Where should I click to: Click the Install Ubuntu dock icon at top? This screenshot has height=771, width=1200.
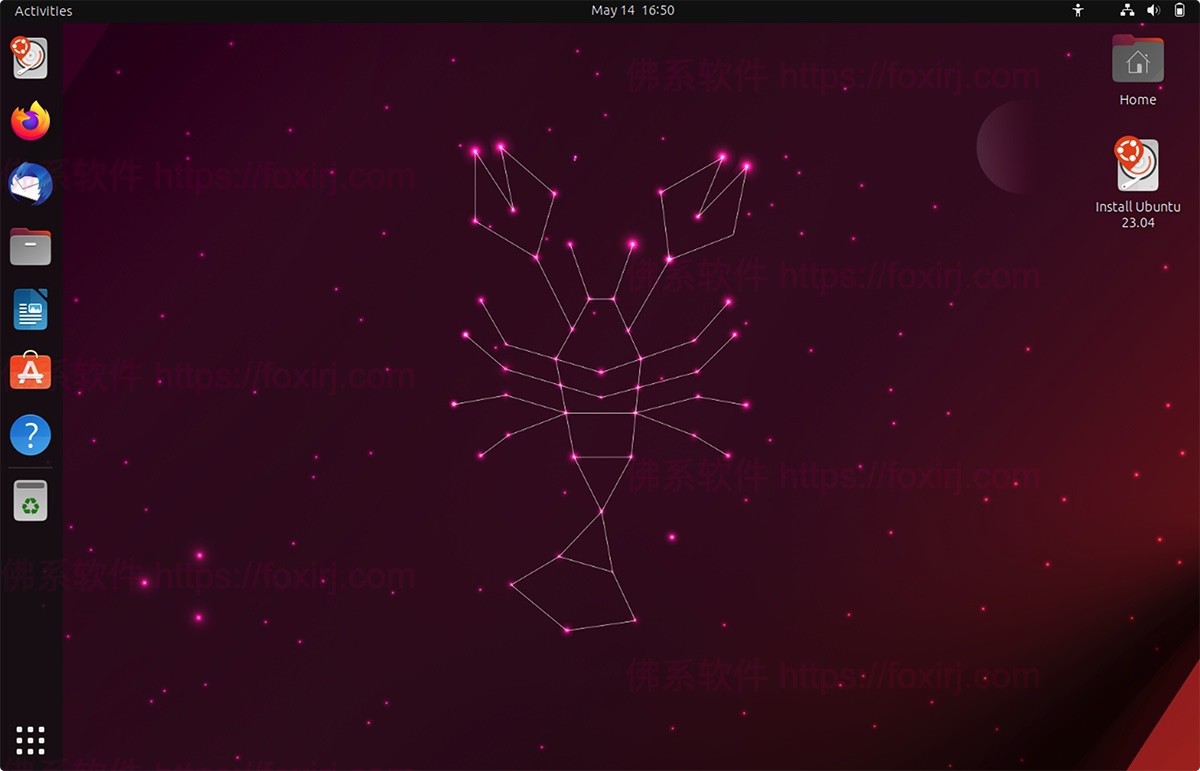click(x=30, y=58)
